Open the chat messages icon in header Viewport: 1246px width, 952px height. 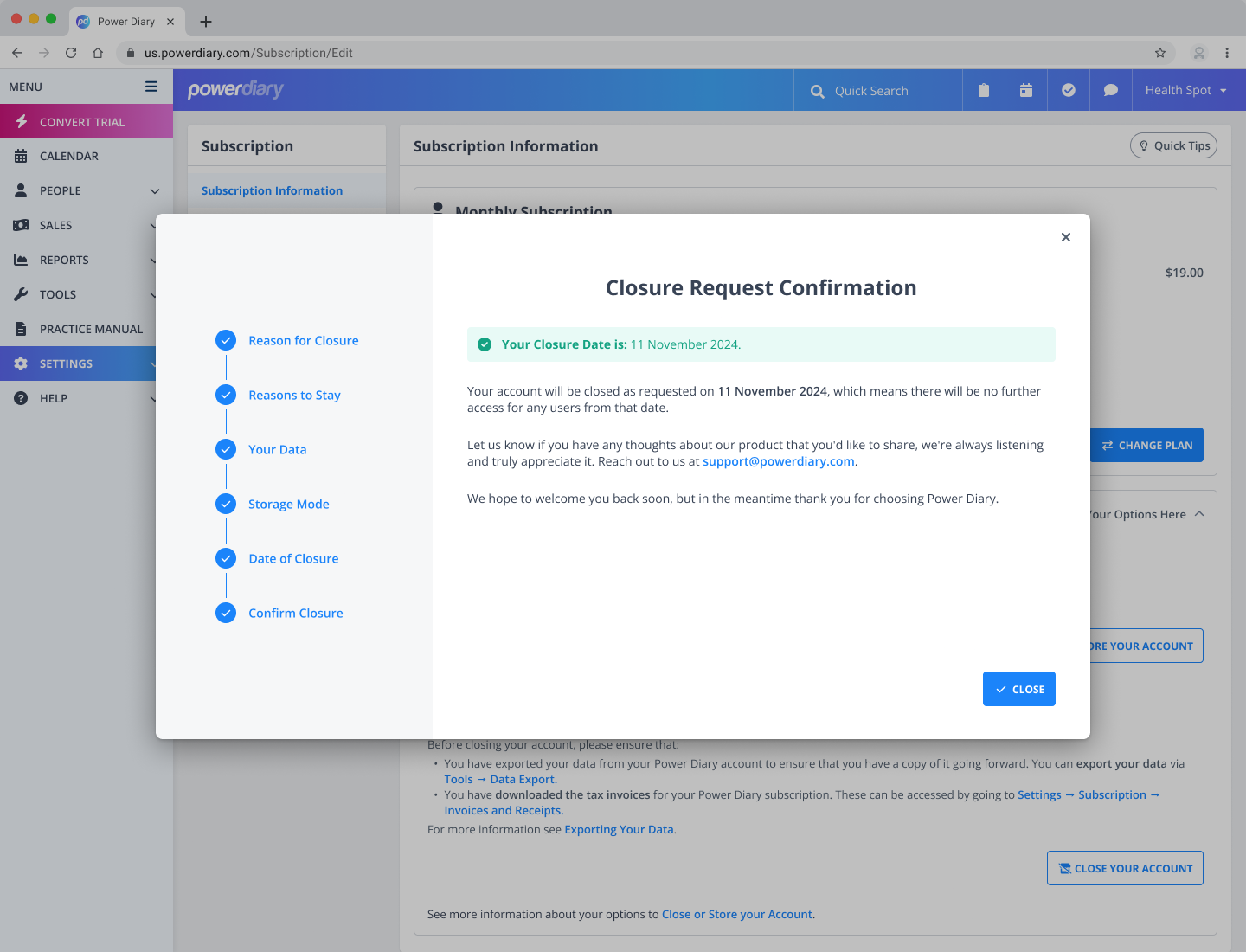[1111, 90]
